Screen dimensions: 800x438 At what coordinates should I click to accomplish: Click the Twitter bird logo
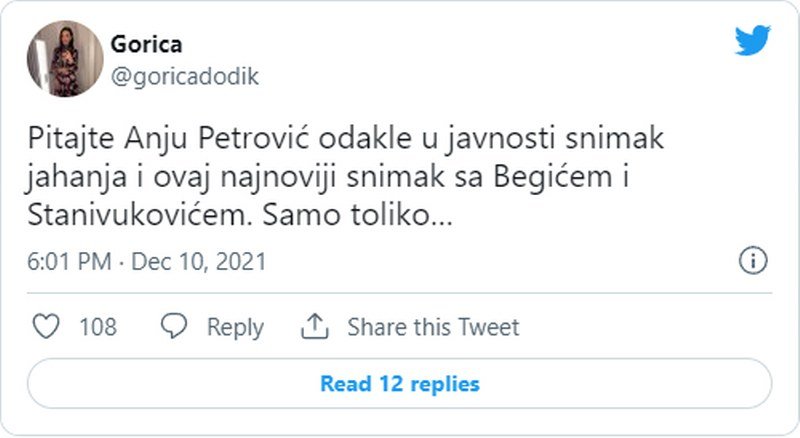click(x=752, y=42)
